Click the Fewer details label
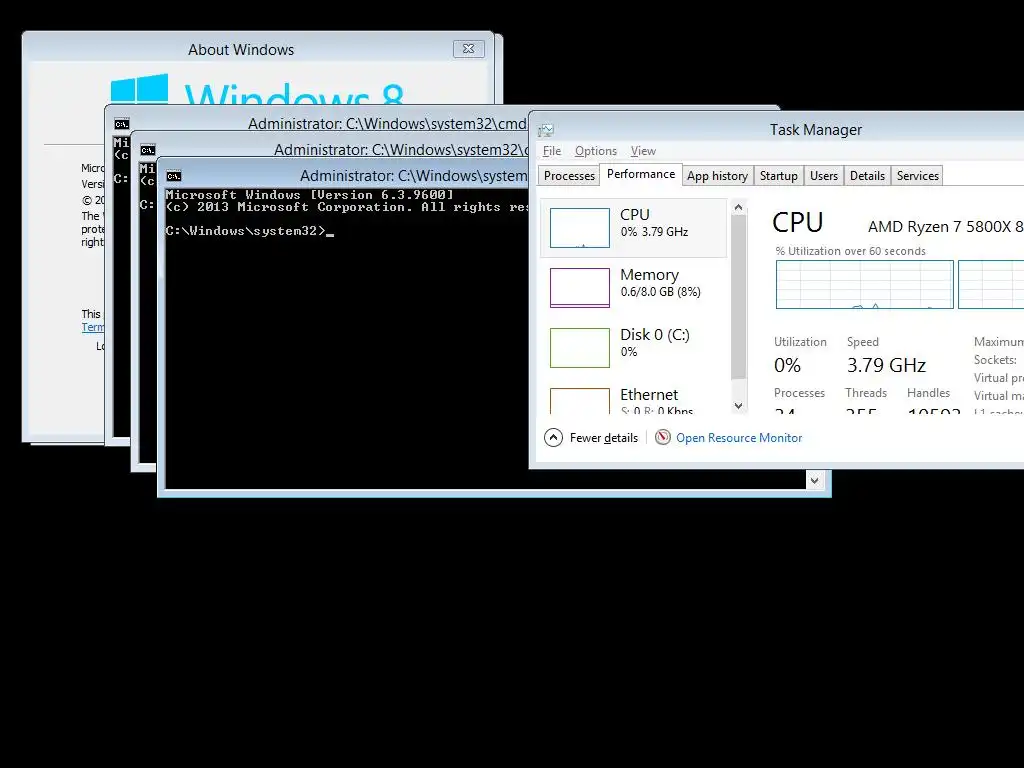This screenshot has height=768, width=1024. [x=603, y=438]
